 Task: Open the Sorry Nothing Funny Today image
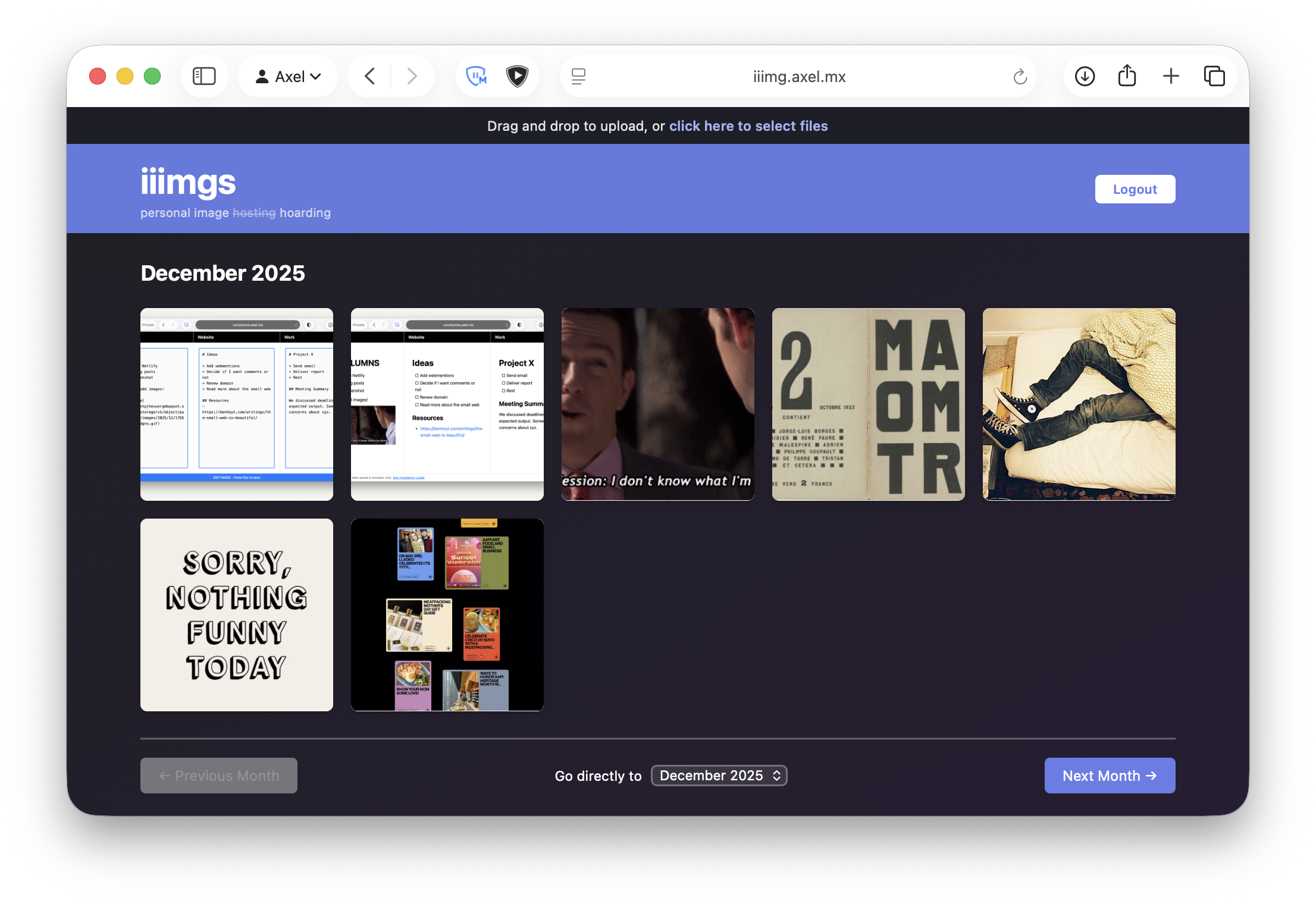[237, 614]
